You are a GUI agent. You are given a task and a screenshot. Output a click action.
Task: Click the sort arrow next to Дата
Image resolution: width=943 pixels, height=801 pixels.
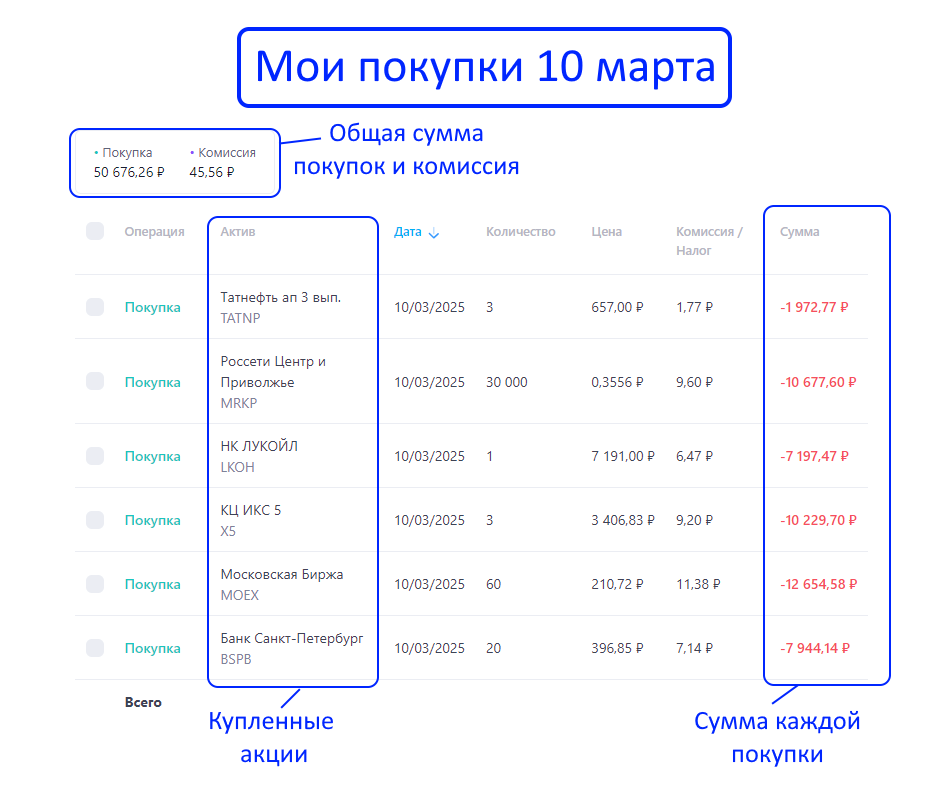(x=434, y=233)
